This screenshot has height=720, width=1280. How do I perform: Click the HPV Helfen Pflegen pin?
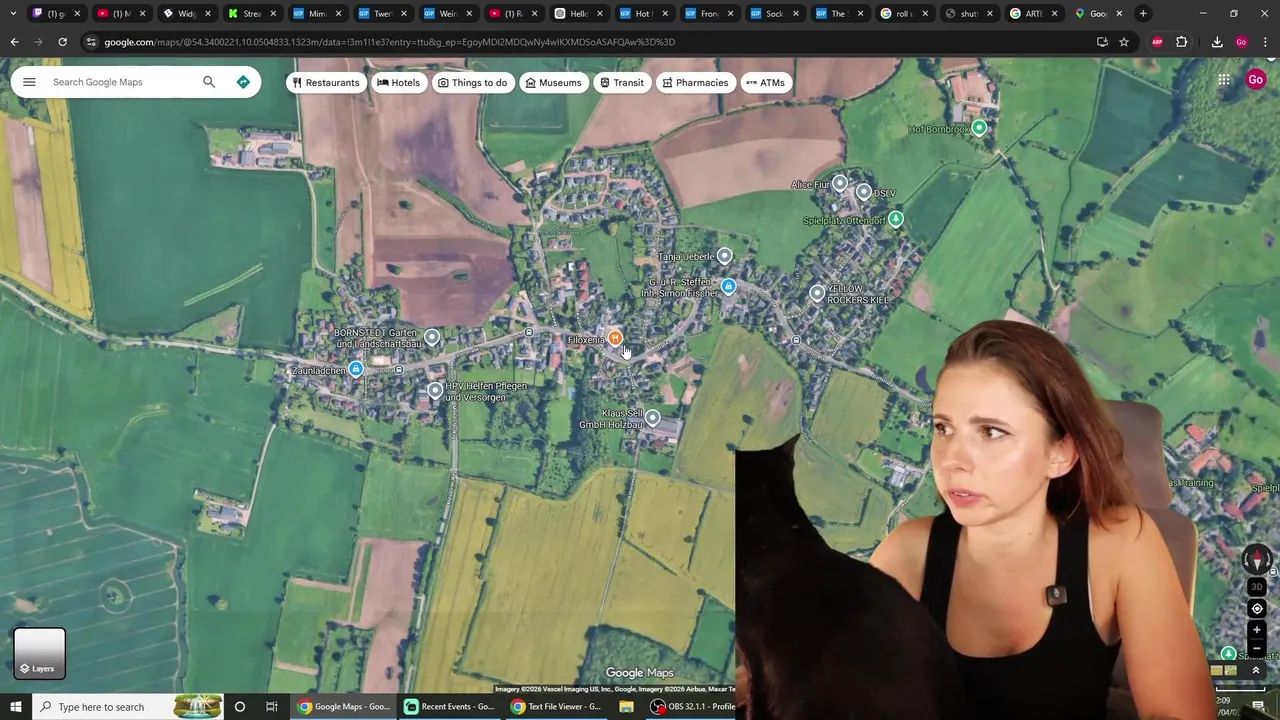[435, 391]
